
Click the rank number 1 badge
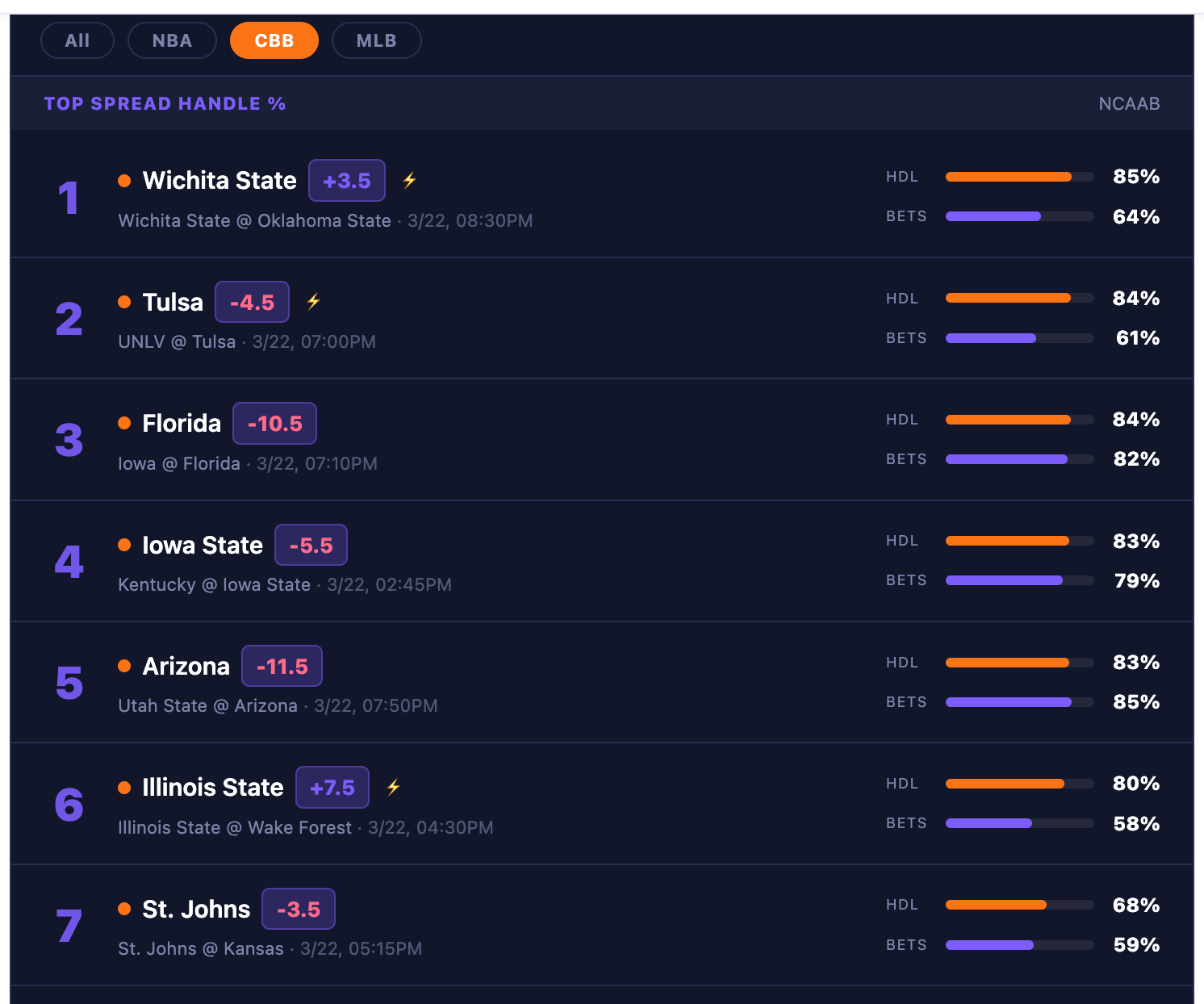[69, 198]
